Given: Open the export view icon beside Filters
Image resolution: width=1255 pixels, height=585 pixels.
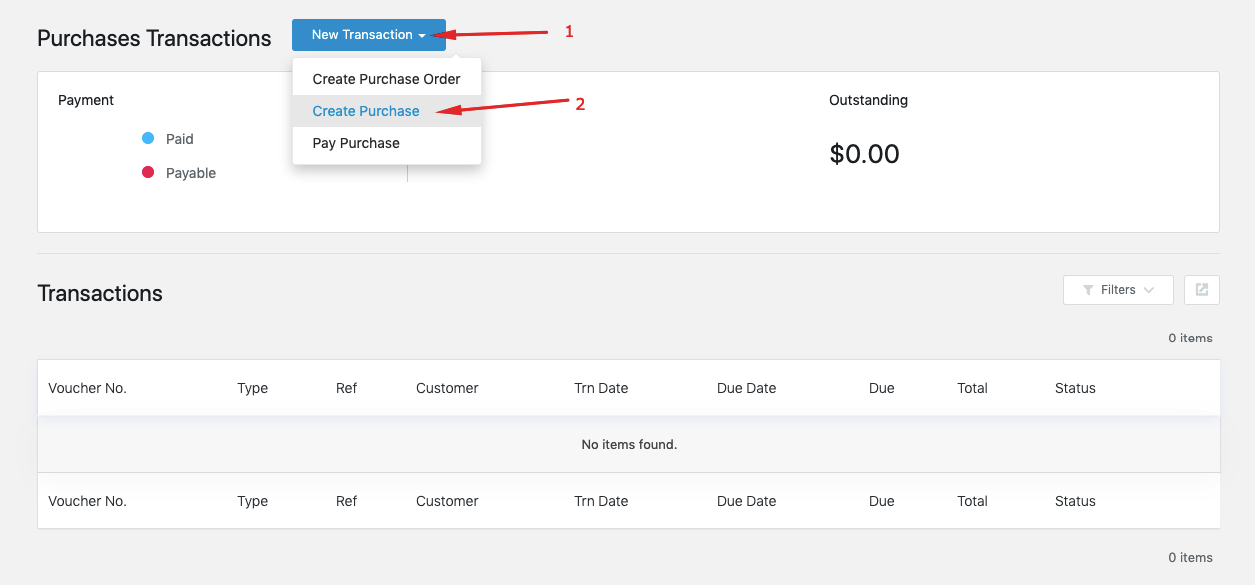Looking at the screenshot, I should (x=1201, y=290).
